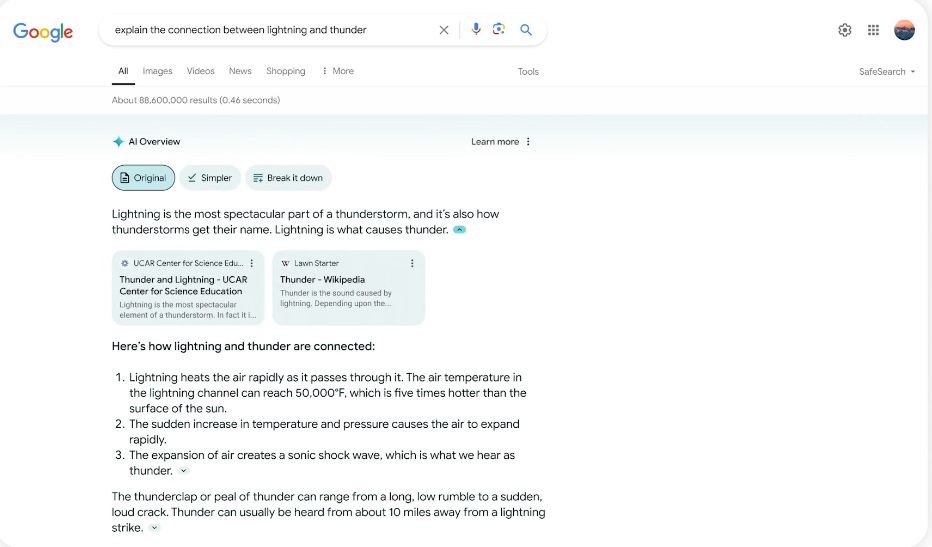This screenshot has height=547, width=932.
Task: Open the SafeSearch dropdown
Action: 887,71
